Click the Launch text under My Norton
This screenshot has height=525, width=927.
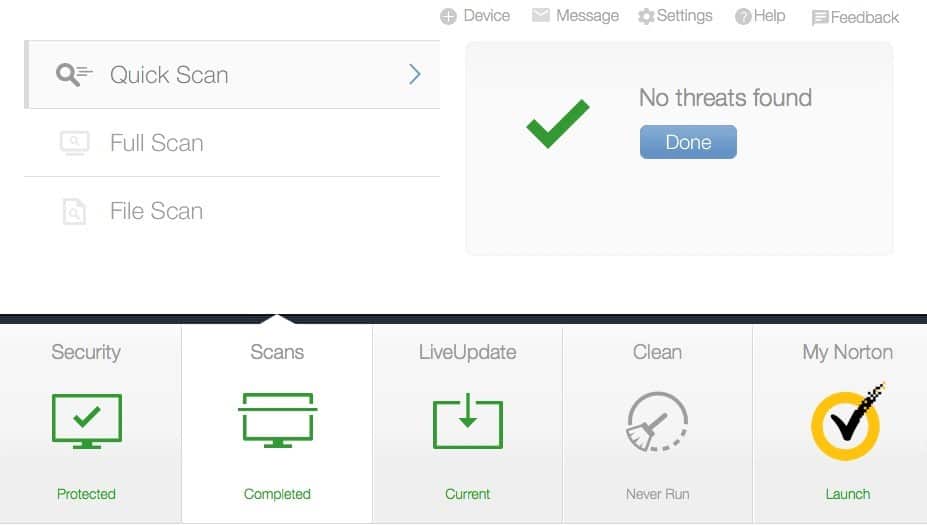coord(848,494)
